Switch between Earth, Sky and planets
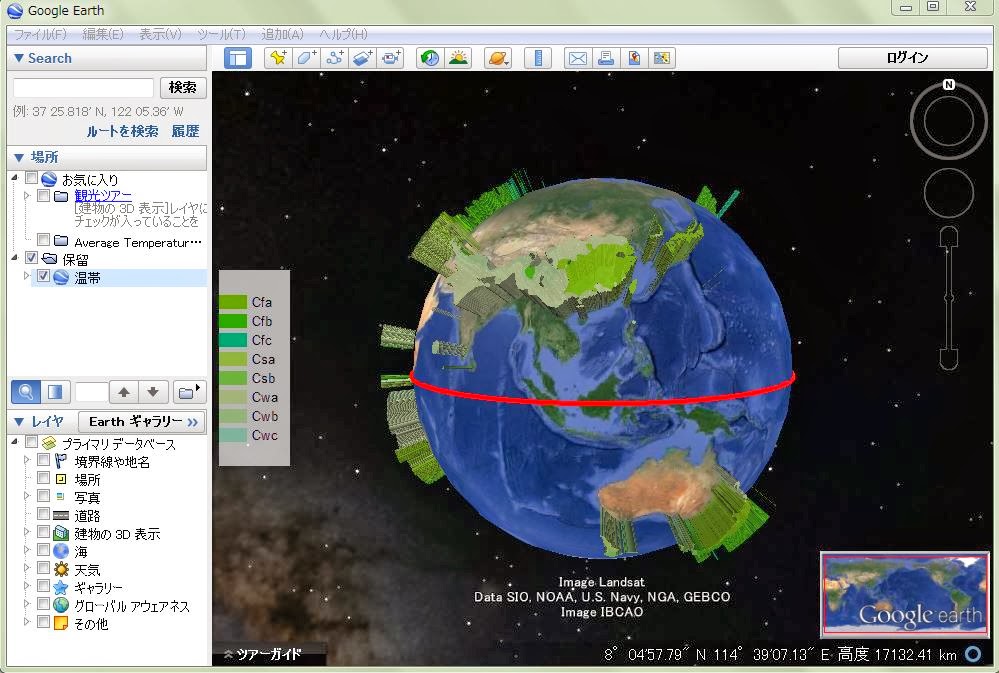The height and width of the screenshot is (673, 999). [498, 58]
